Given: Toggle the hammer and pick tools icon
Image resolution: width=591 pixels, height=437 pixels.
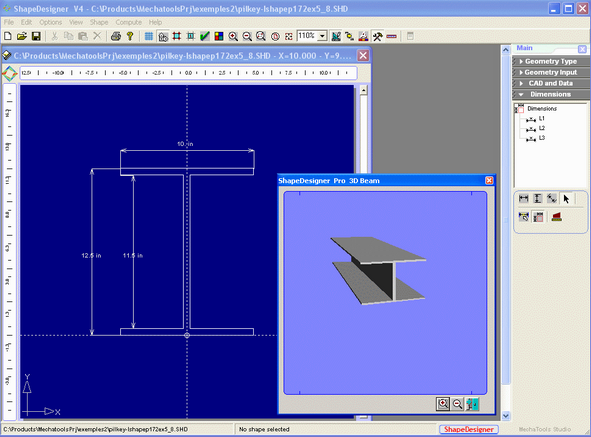Looking at the screenshot, I should pos(378,36).
